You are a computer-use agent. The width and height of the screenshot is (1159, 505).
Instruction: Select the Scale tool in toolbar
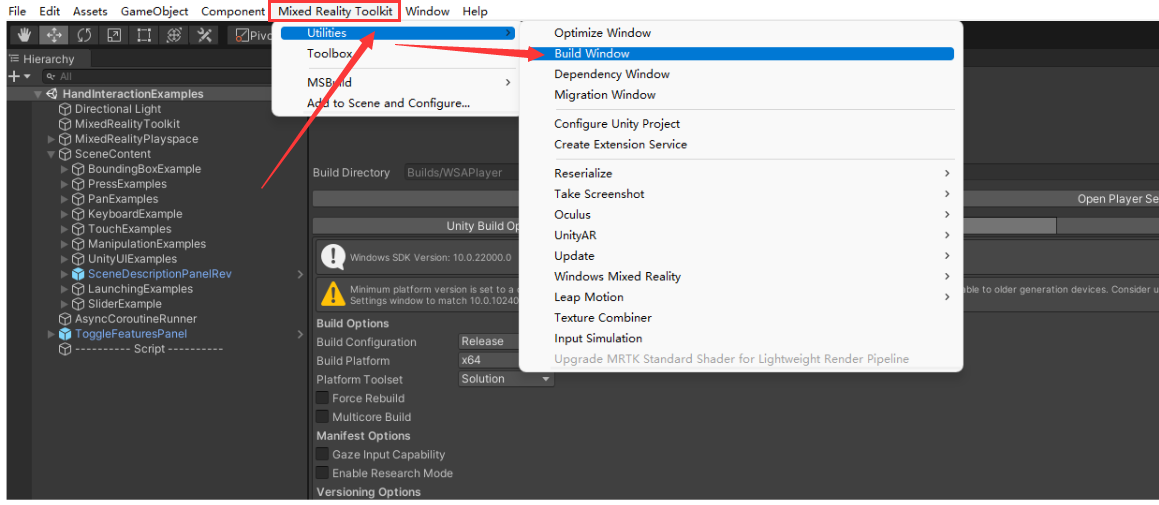(x=114, y=35)
